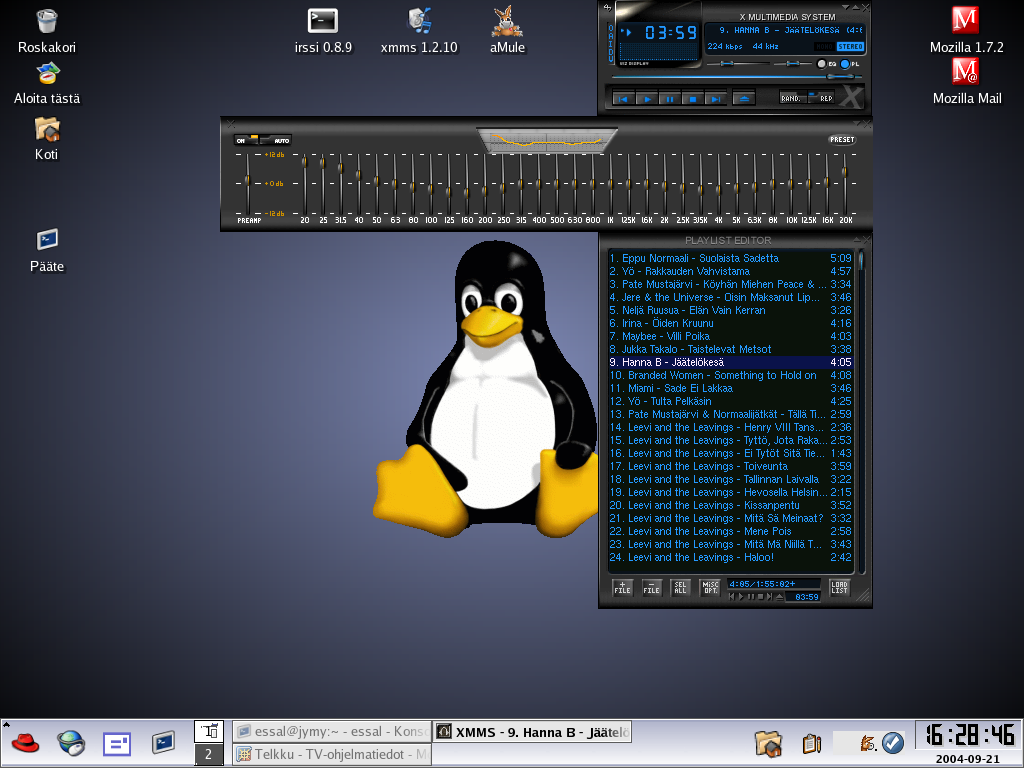Screen dimensions: 1024x768
Task: Select track Leevi and the Leavings - Toiveunta
Action: (x=730, y=466)
